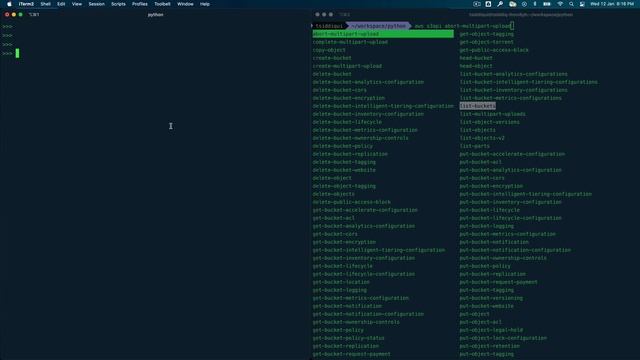
Task: Open the Window menu
Action: (185, 4)
